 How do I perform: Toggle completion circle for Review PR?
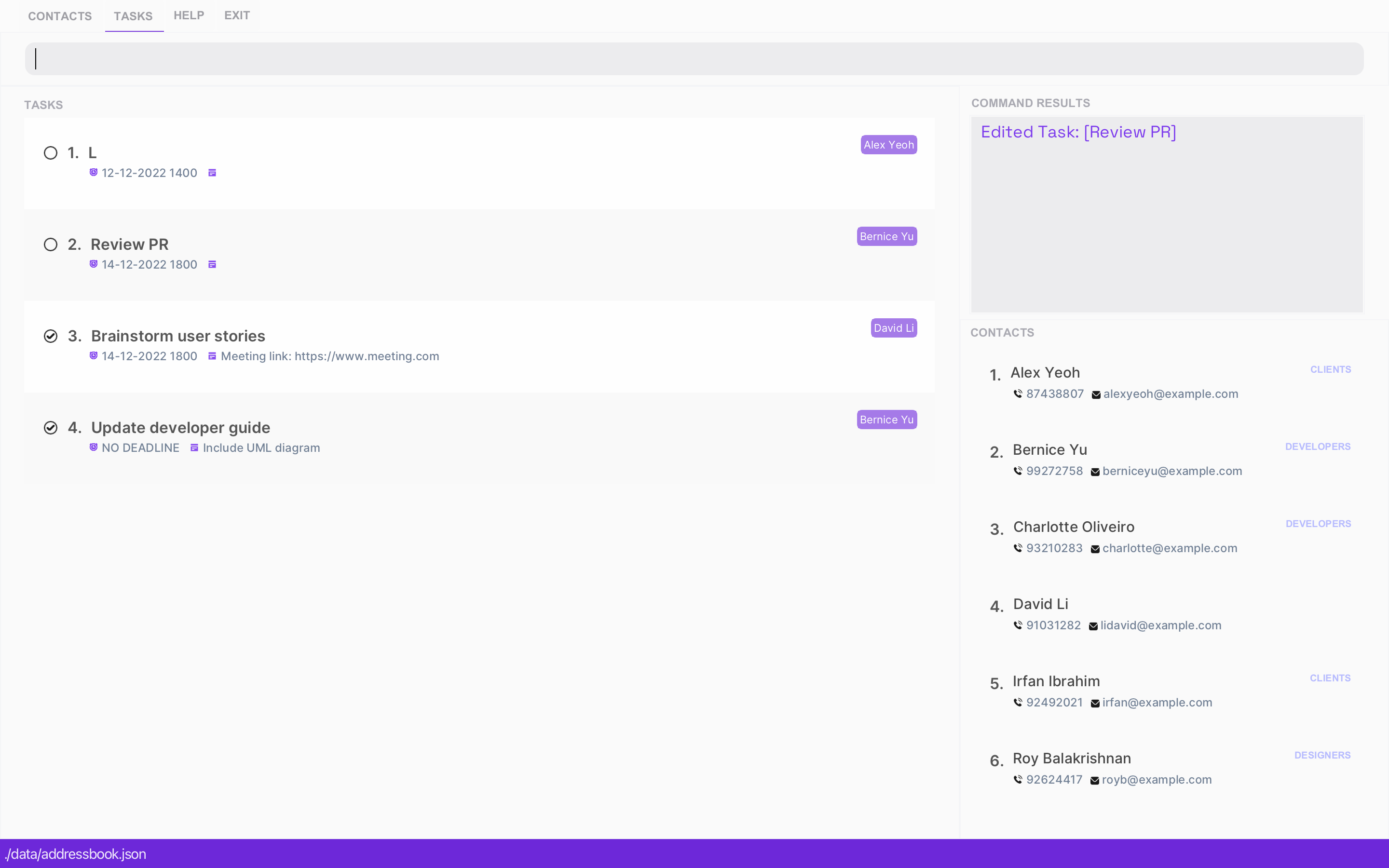point(51,244)
